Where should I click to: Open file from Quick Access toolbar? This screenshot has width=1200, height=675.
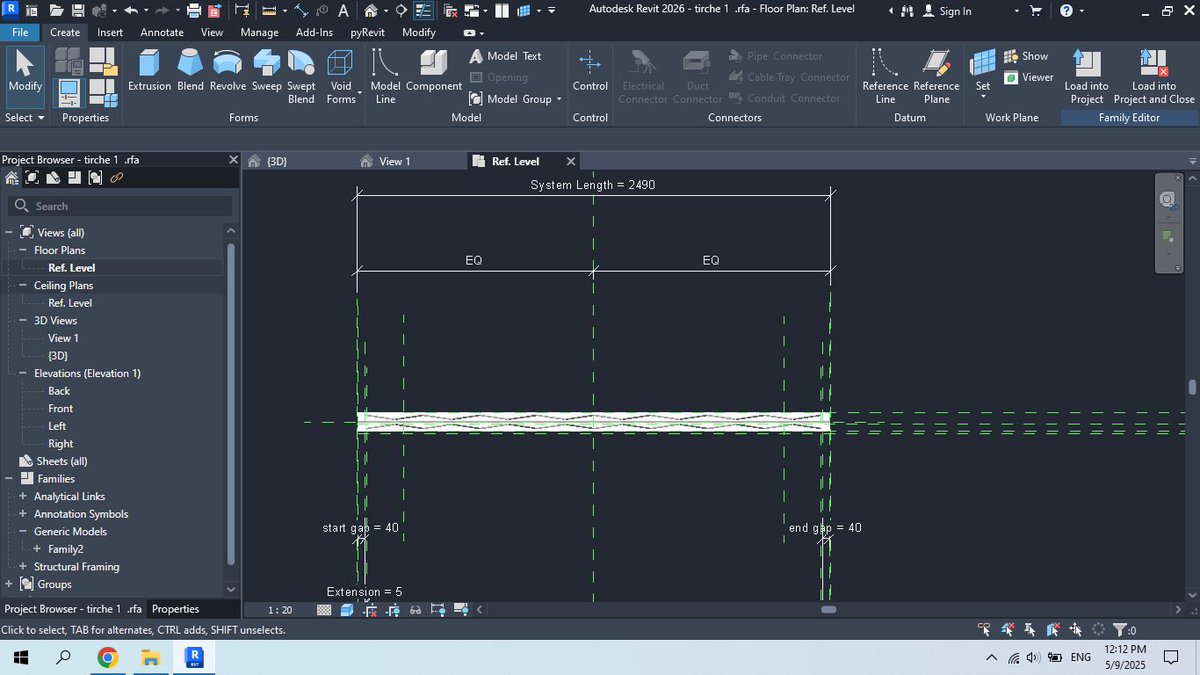pyautogui.click(x=56, y=11)
